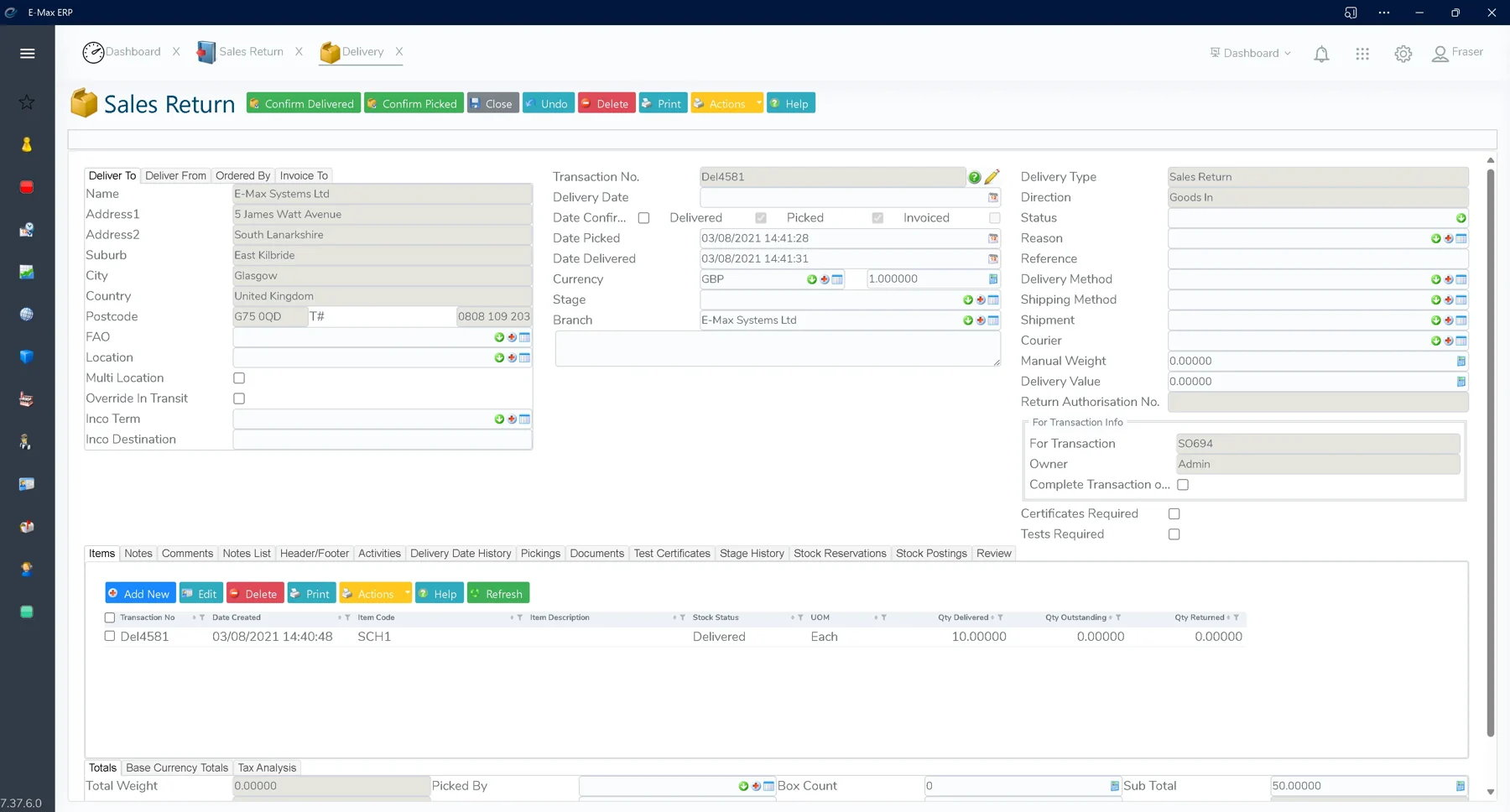The width and height of the screenshot is (1510, 812).
Task: Click the Confirm Delivered button
Action: coord(303,103)
